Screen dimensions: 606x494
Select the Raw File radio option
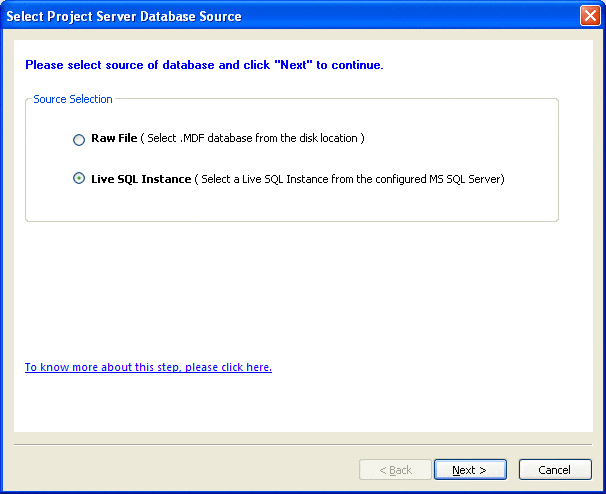coord(79,140)
